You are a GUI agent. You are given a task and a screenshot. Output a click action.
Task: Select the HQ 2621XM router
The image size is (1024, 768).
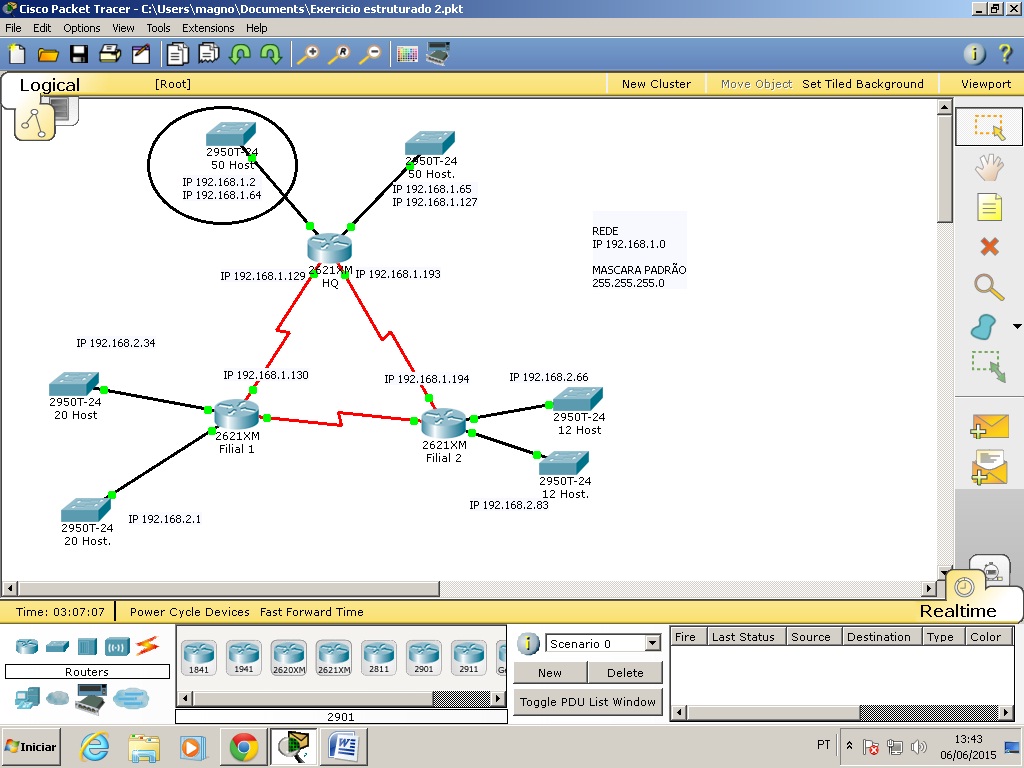330,248
